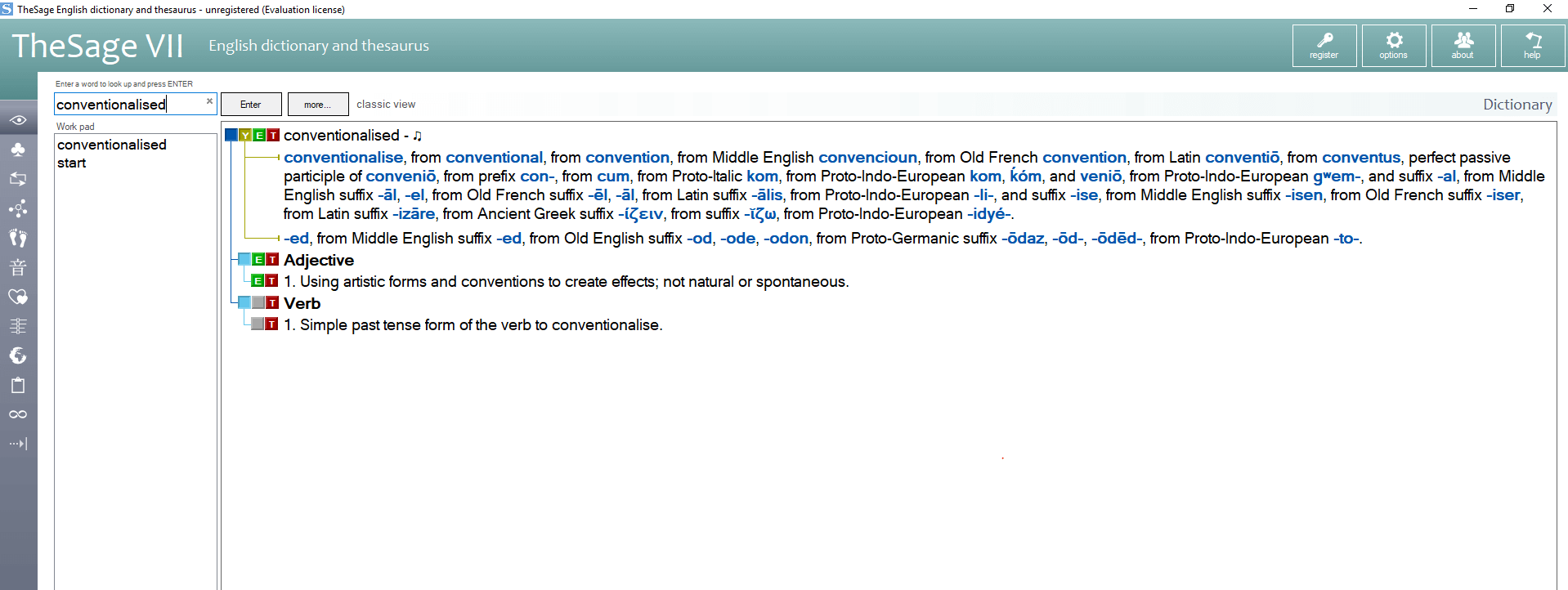Open the 'conventiō' Latin link
Image resolution: width=1568 pixels, height=590 pixels.
coord(1242,158)
